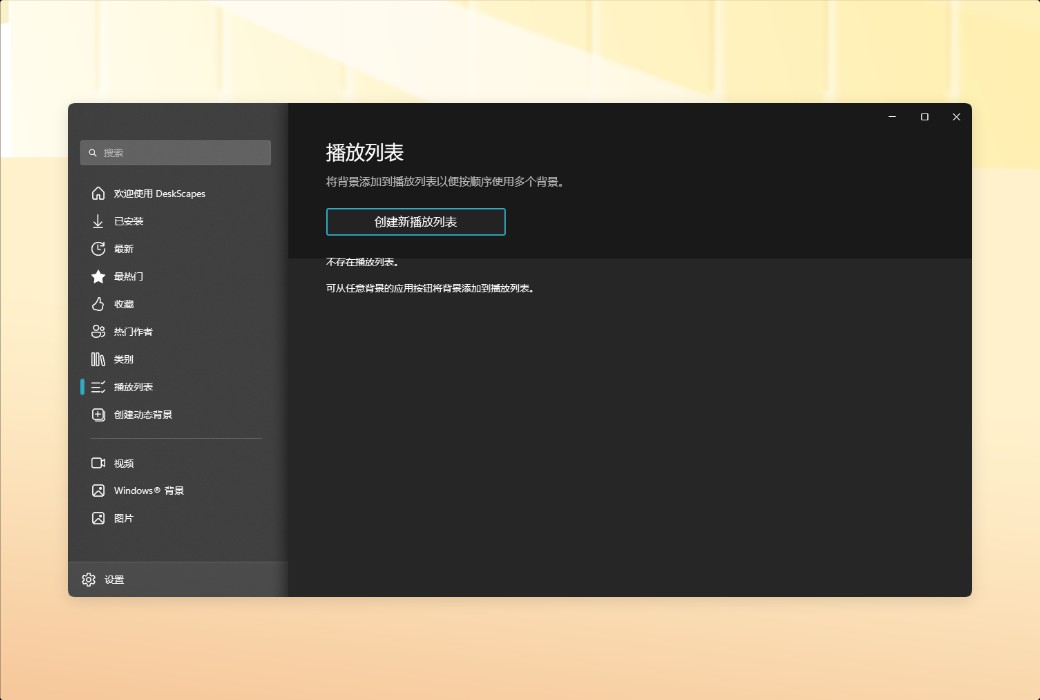1040x700 pixels.
Task: Open the 视频 (Video) section
Action: [125, 463]
